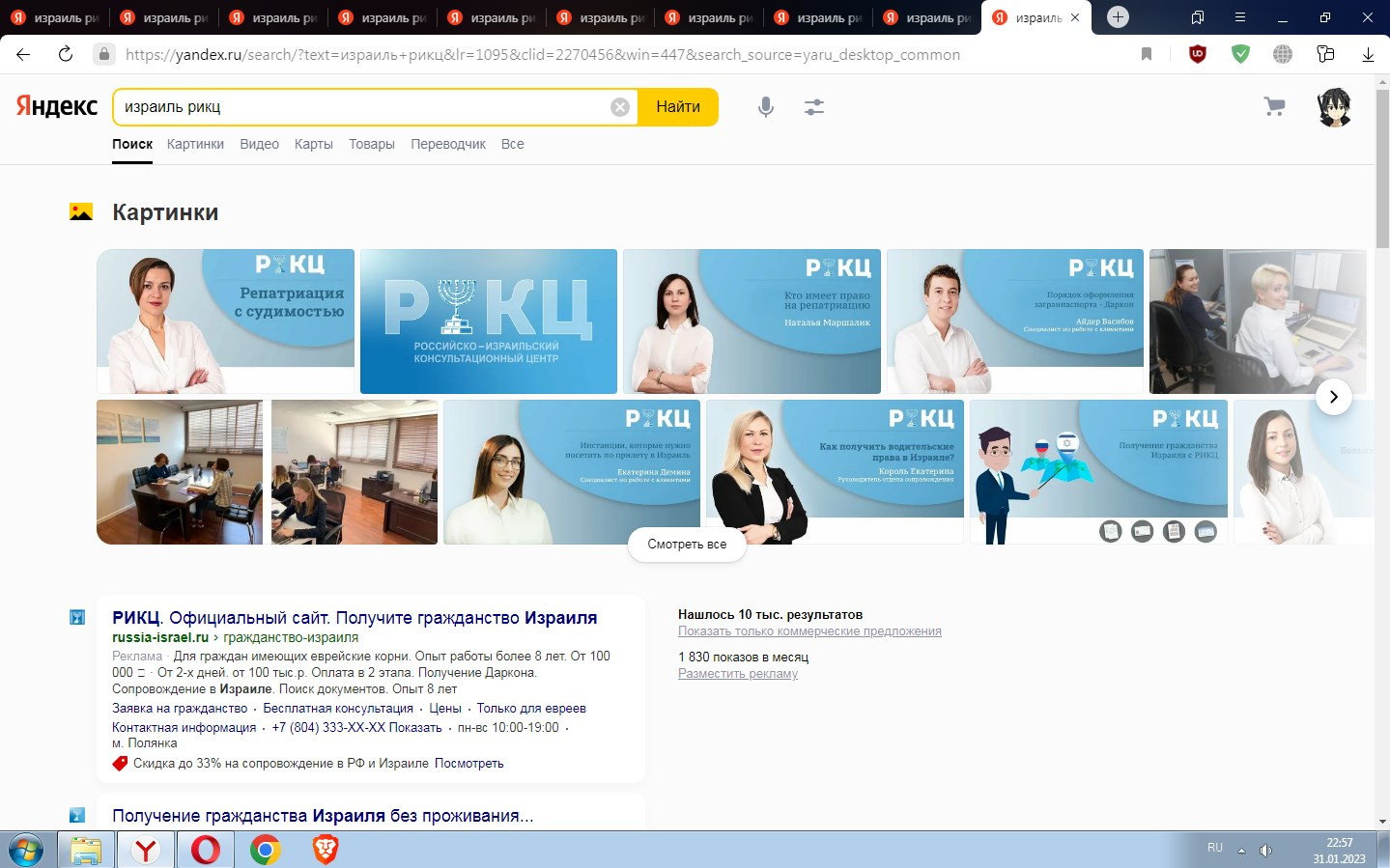Open File Explorer from the taskbar
1390x868 pixels.
point(86,850)
